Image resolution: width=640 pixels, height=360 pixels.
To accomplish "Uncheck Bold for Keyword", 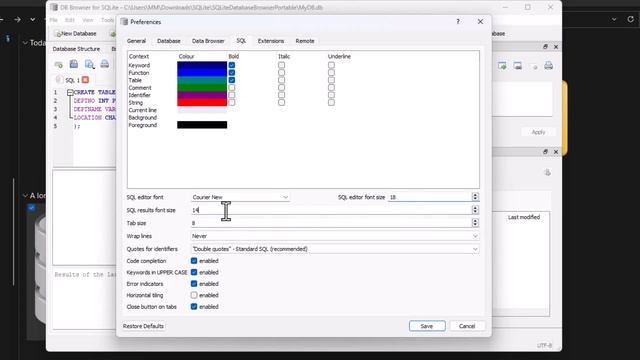I will [x=231, y=65].
